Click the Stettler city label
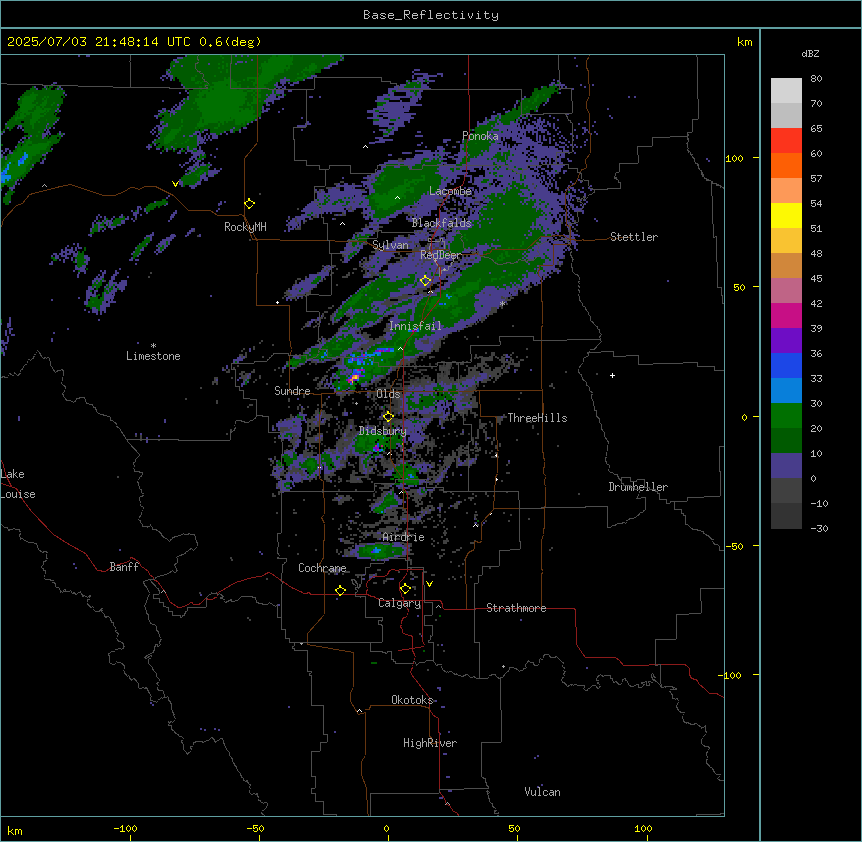This screenshot has height=842, width=862. [634, 237]
